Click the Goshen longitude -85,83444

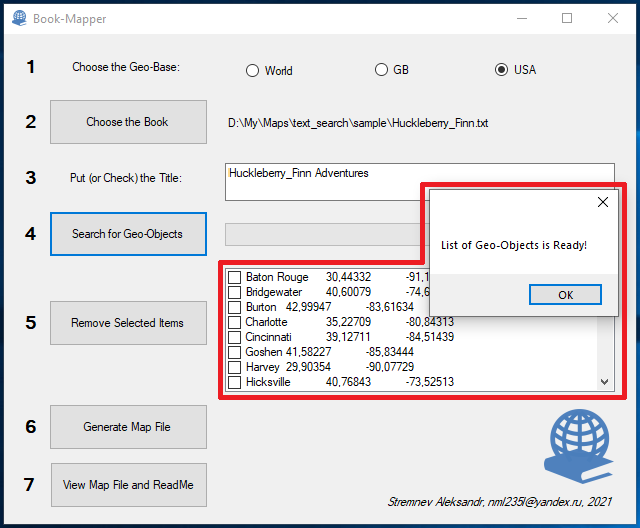point(390,352)
